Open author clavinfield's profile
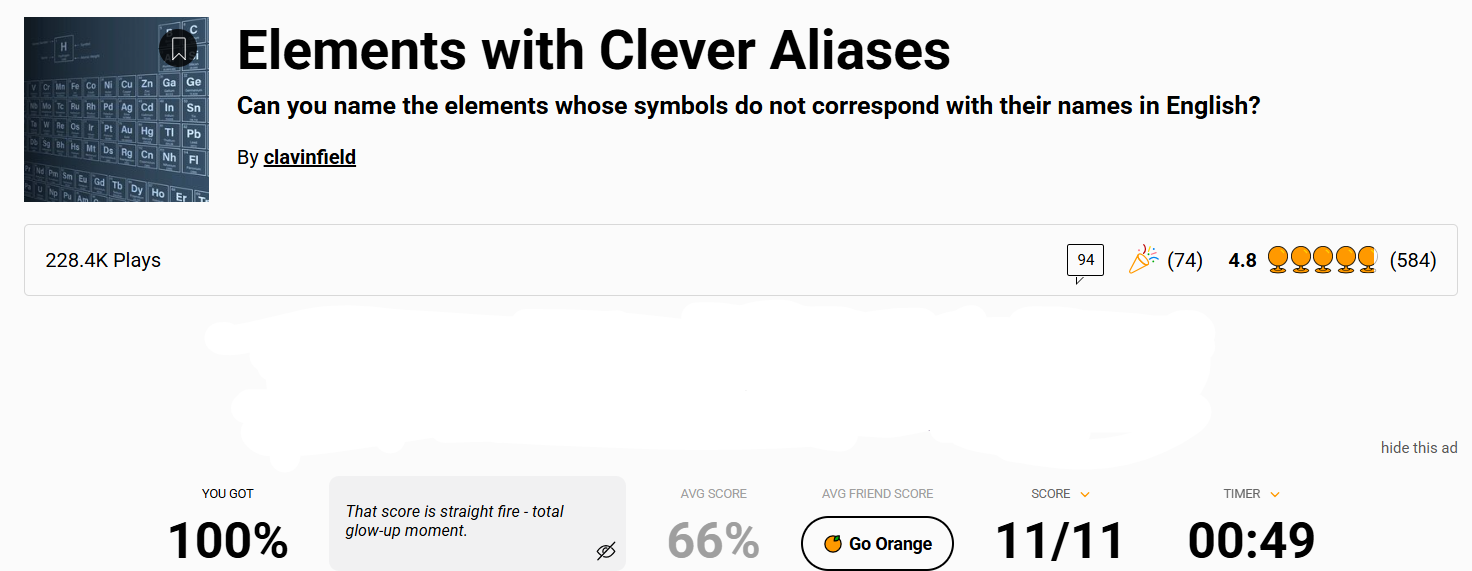Image resolution: width=1472 pixels, height=571 pixels. tap(310, 157)
